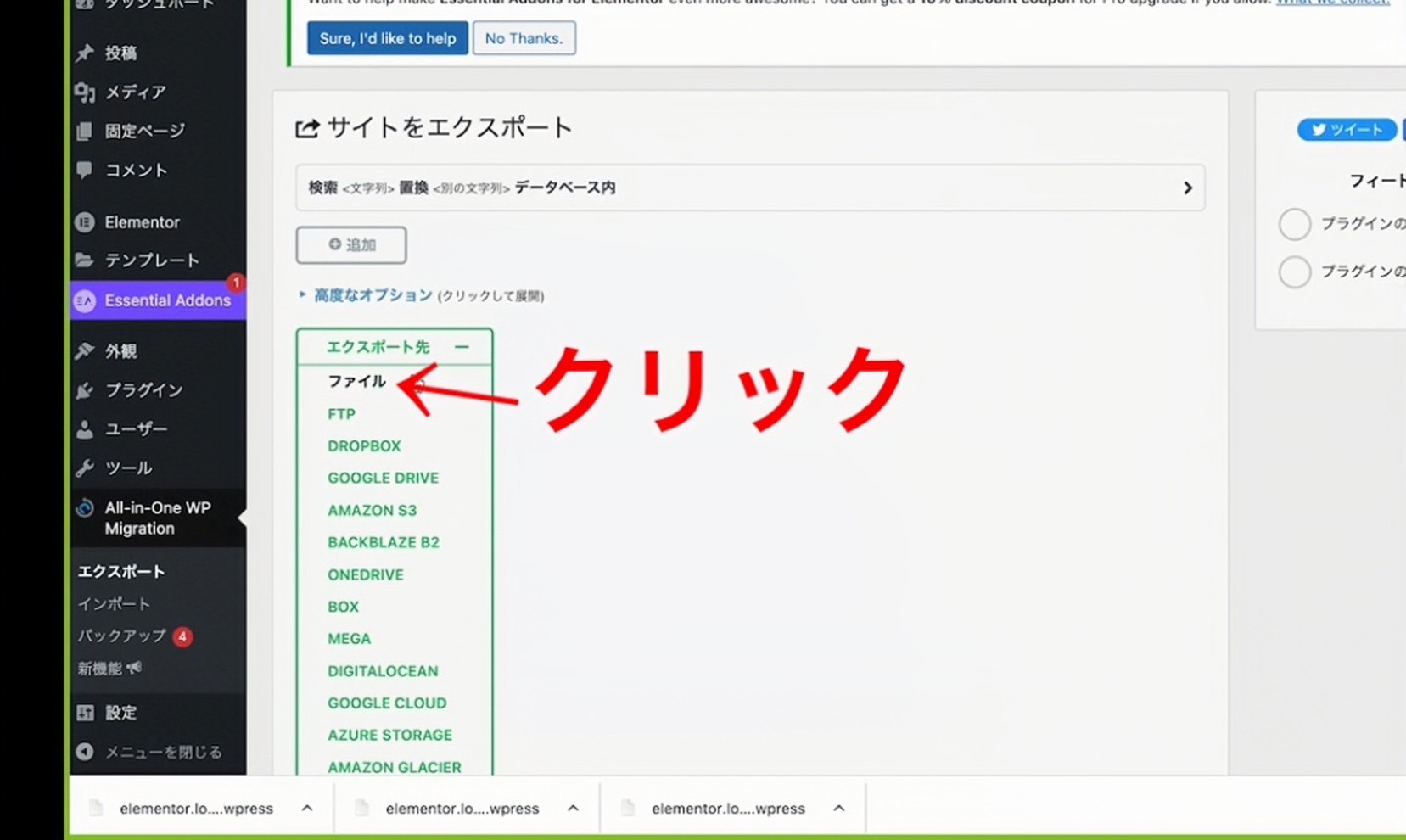The image size is (1406, 840).
Task: Open the インポート submenu link
Action: click(x=115, y=604)
